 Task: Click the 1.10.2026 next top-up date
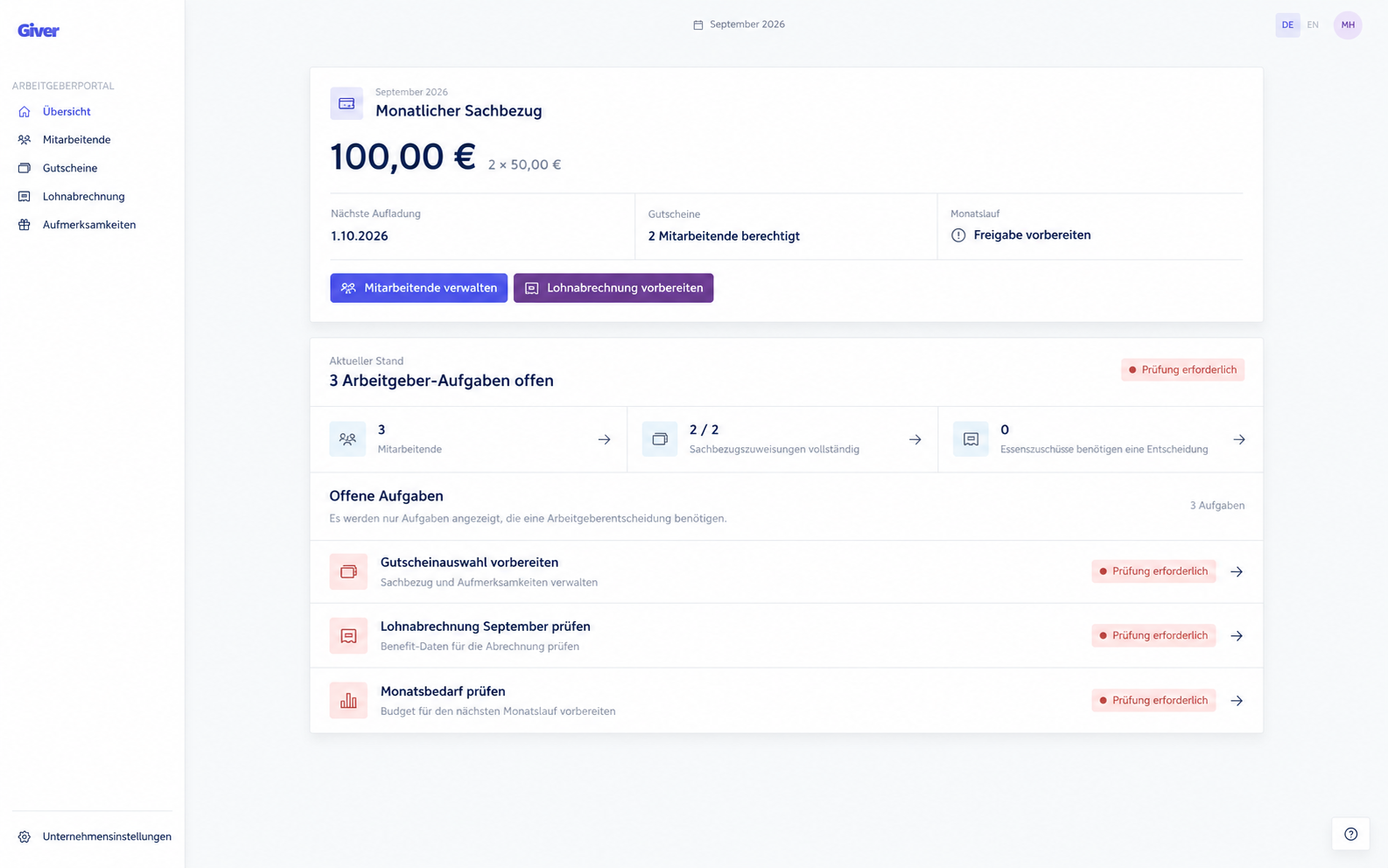pyautogui.click(x=359, y=236)
